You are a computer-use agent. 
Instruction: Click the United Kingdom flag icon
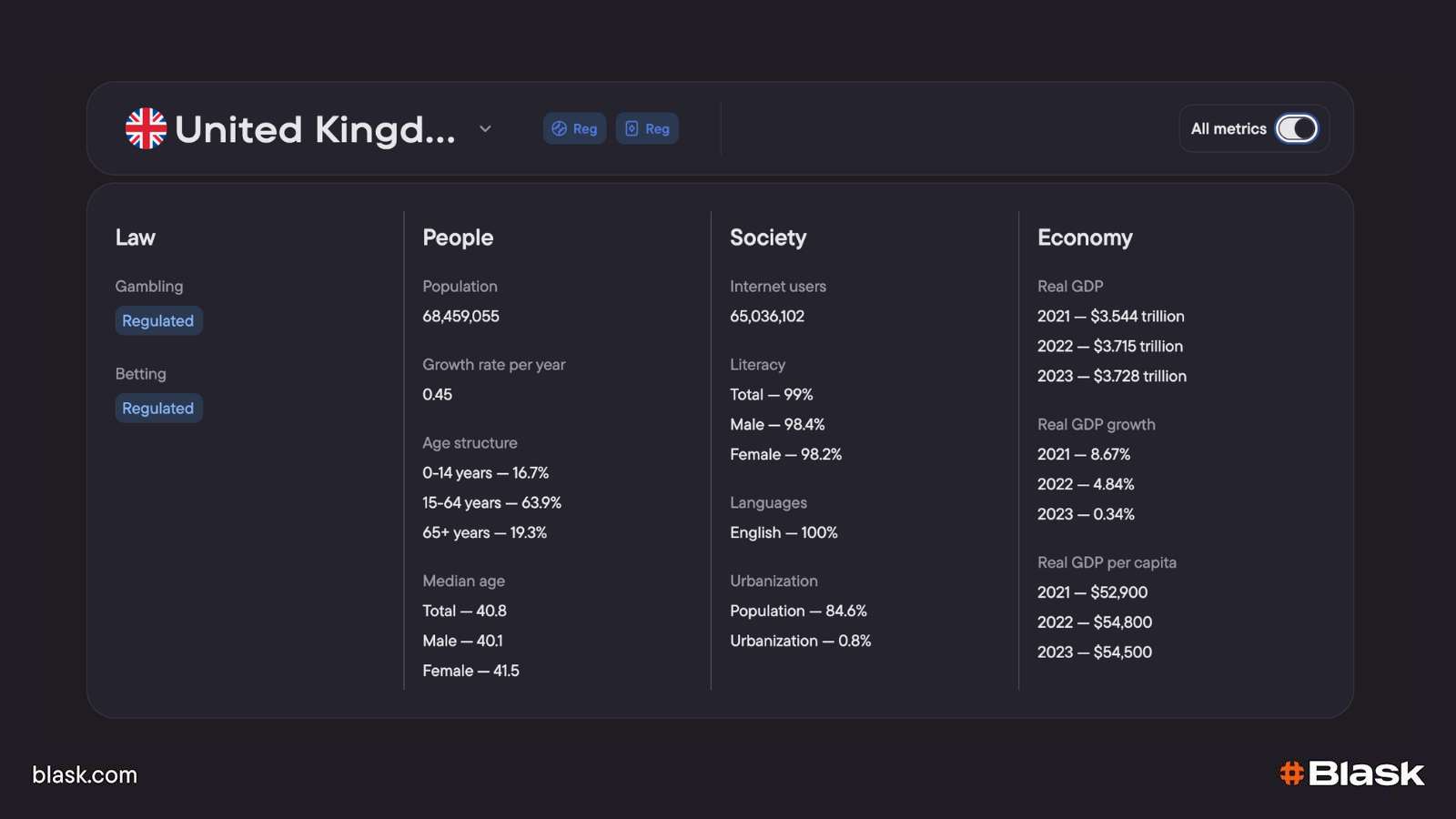tap(146, 128)
